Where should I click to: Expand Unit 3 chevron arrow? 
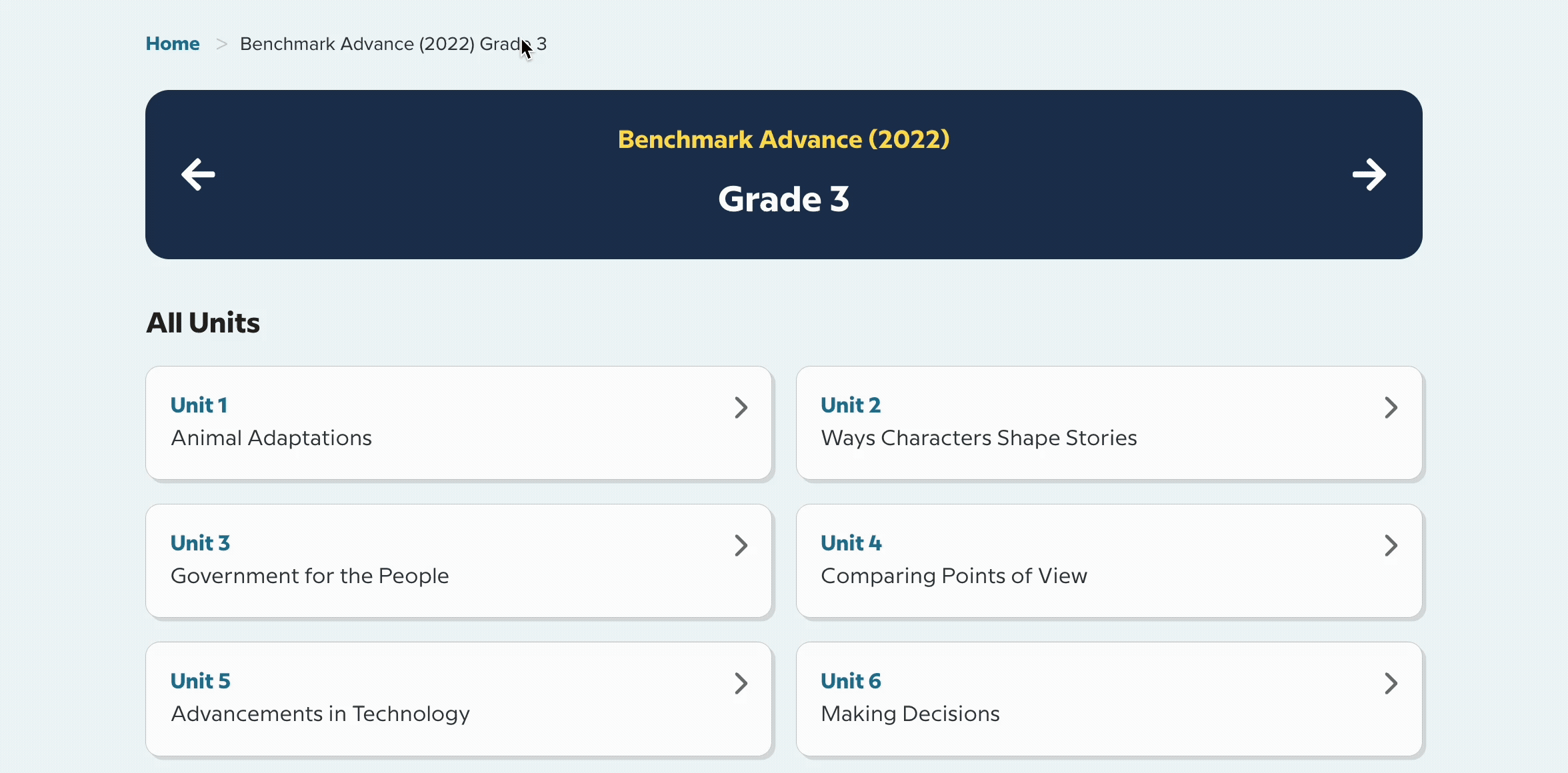tap(741, 546)
